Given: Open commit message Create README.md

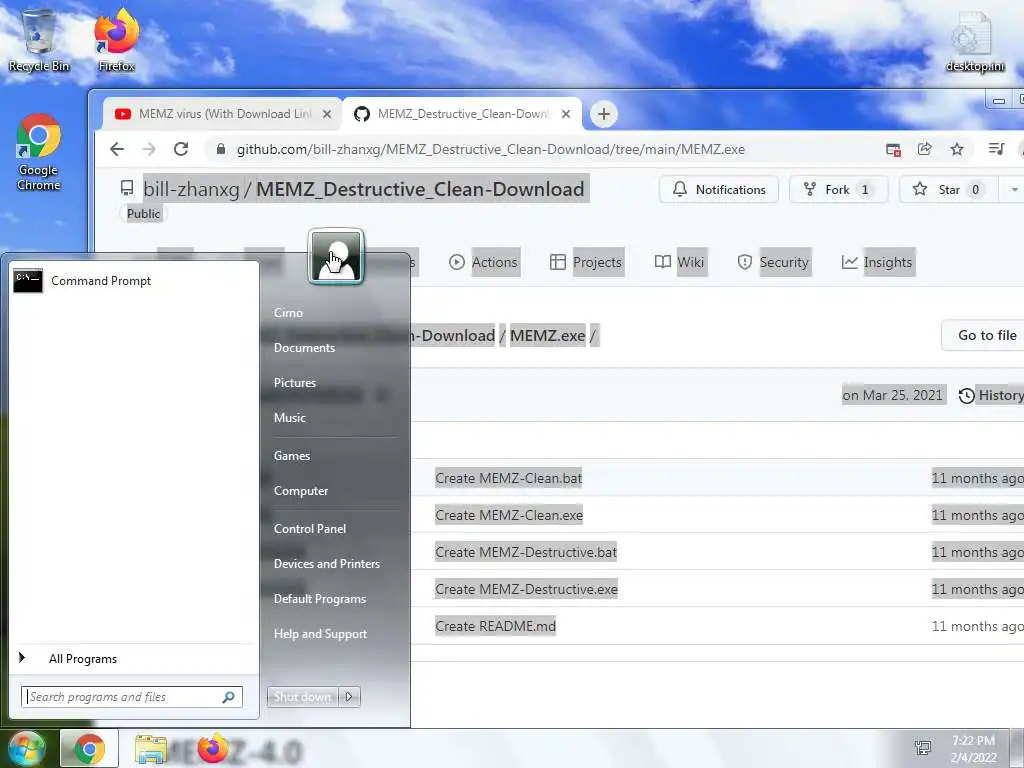Looking at the screenshot, I should pos(496,626).
